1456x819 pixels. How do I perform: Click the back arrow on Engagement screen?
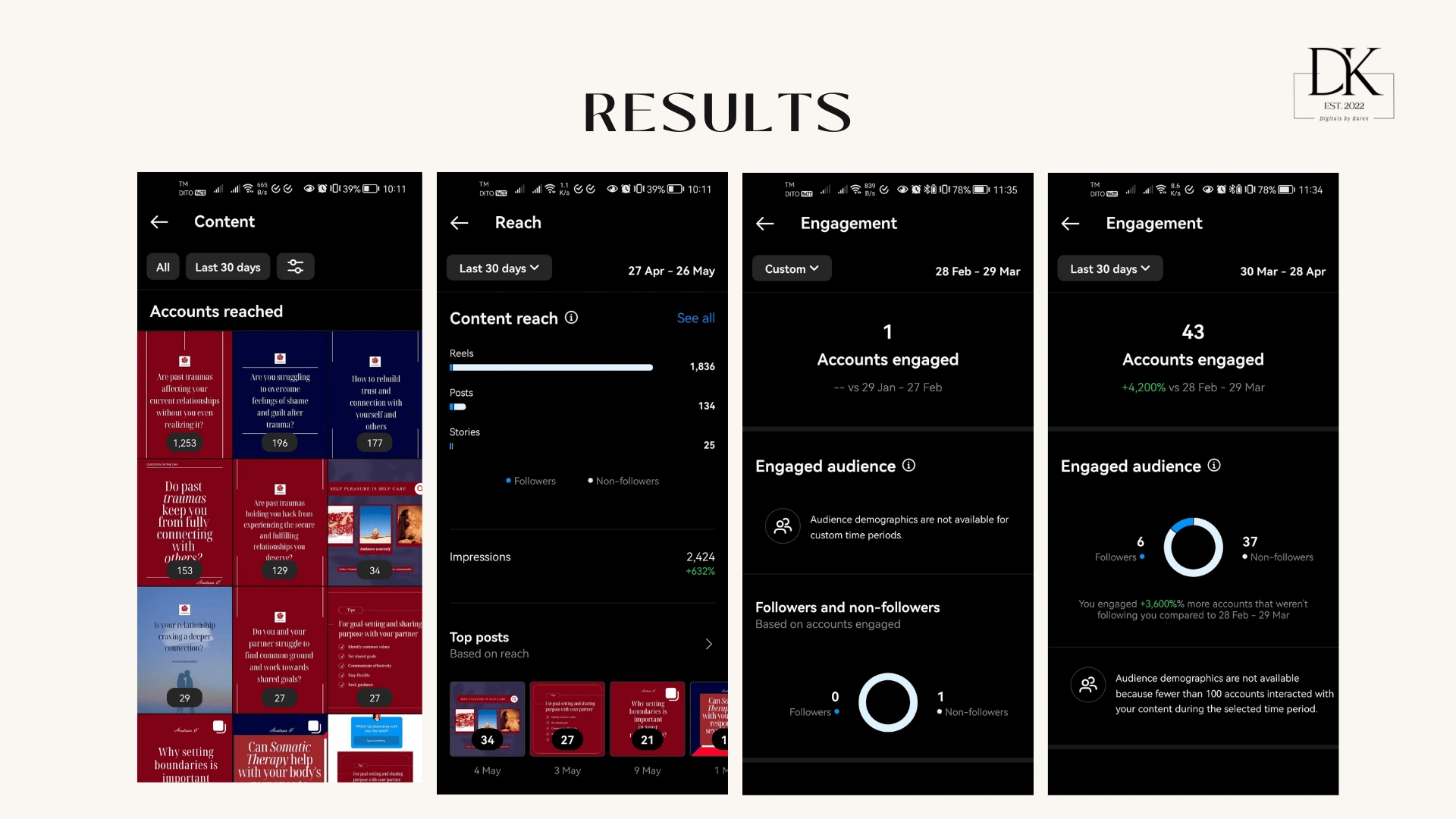tap(764, 222)
